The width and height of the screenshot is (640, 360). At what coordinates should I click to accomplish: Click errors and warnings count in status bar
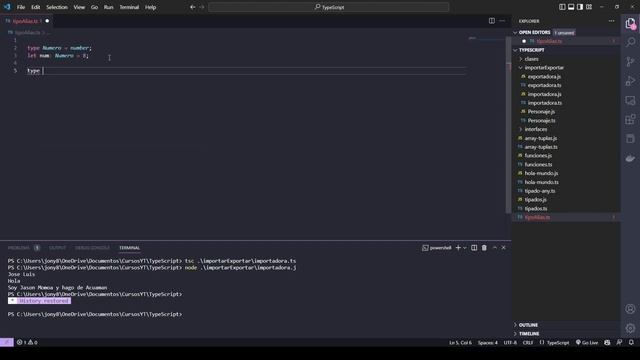coord(27,342)
